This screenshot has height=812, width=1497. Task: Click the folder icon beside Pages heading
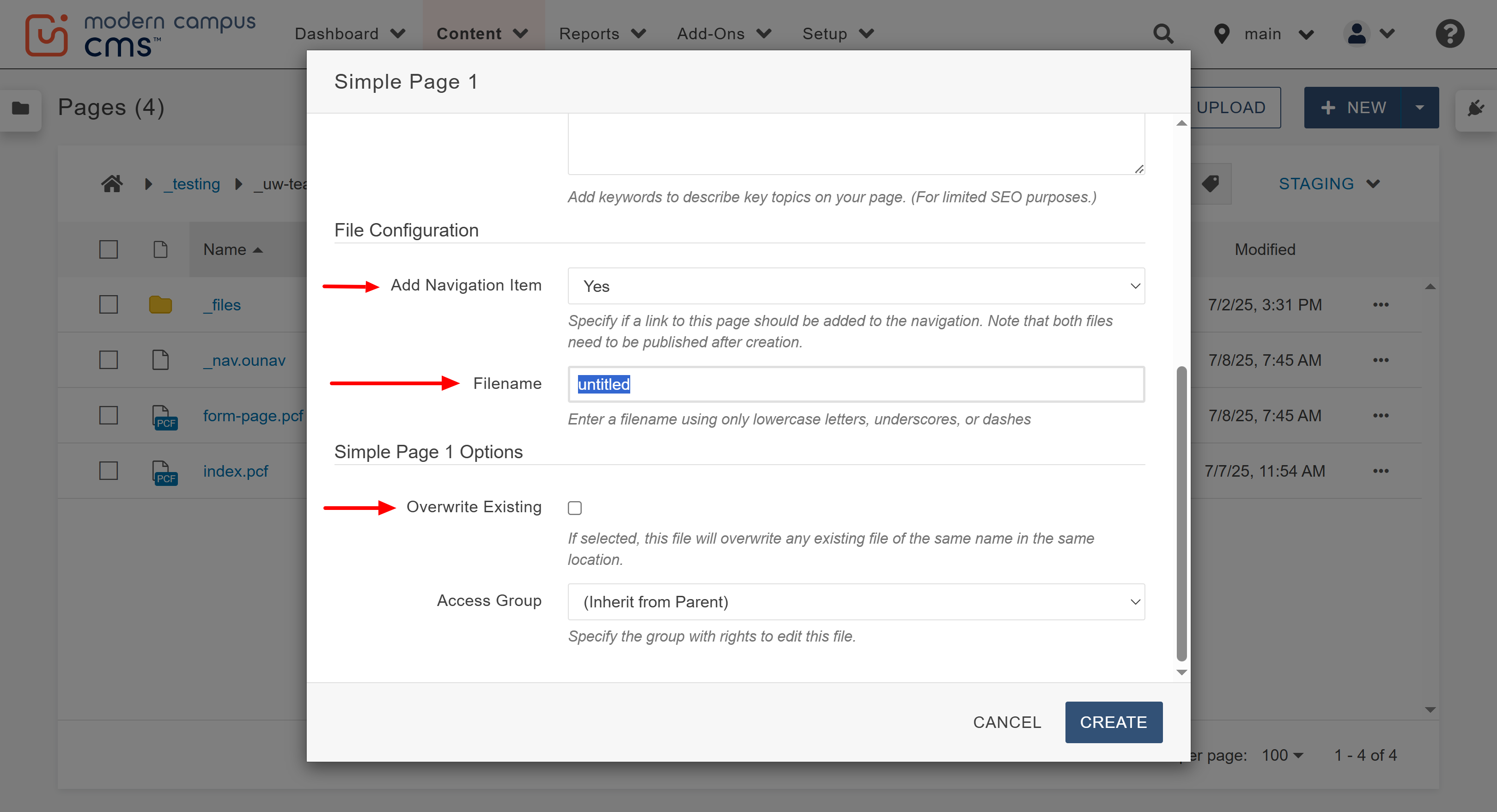click(21, 110)
